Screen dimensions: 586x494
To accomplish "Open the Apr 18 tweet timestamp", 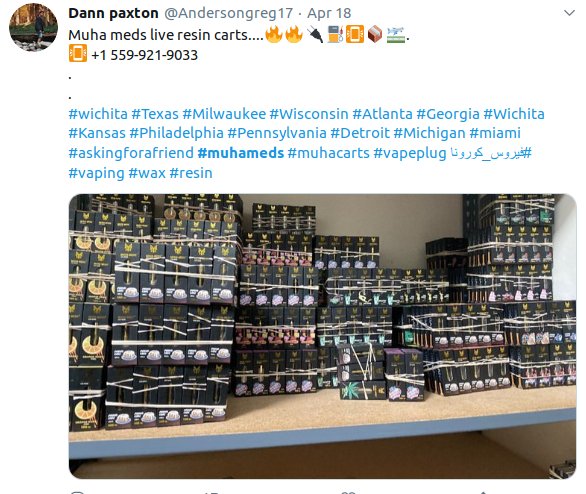I will (329, 13).
